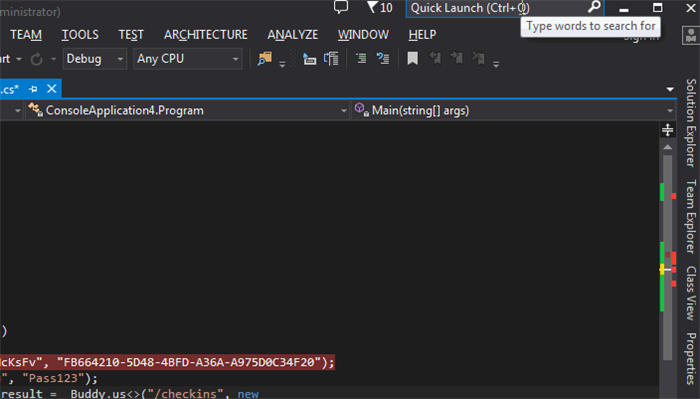The image size is (700, 399).
Task: Go to the previous bookmark
Action: click(x=435, y=58)
